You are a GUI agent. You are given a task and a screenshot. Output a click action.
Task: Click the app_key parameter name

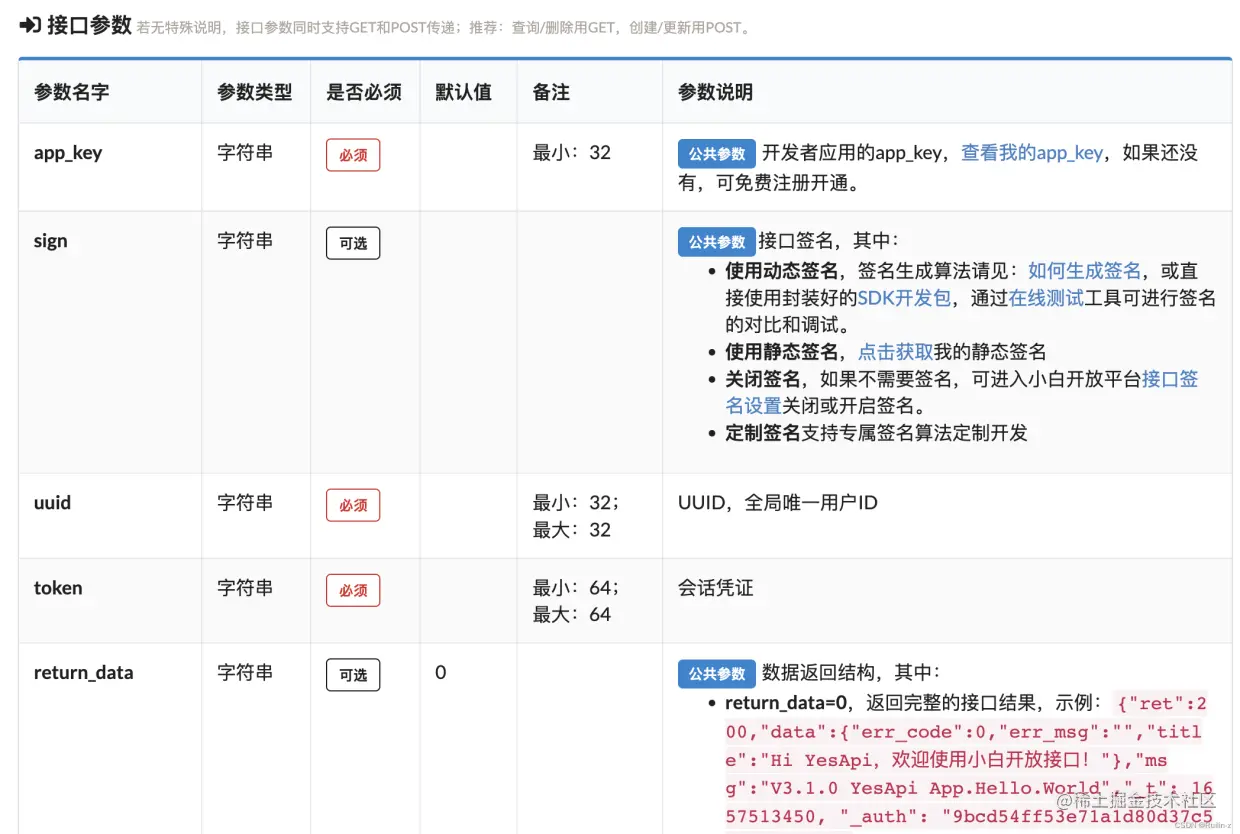coord(68,153)
